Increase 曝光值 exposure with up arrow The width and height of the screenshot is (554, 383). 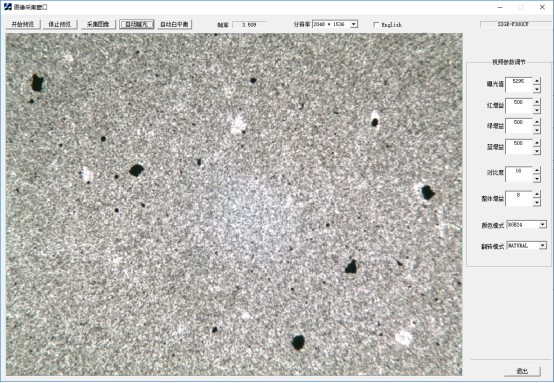click(537, 81)
